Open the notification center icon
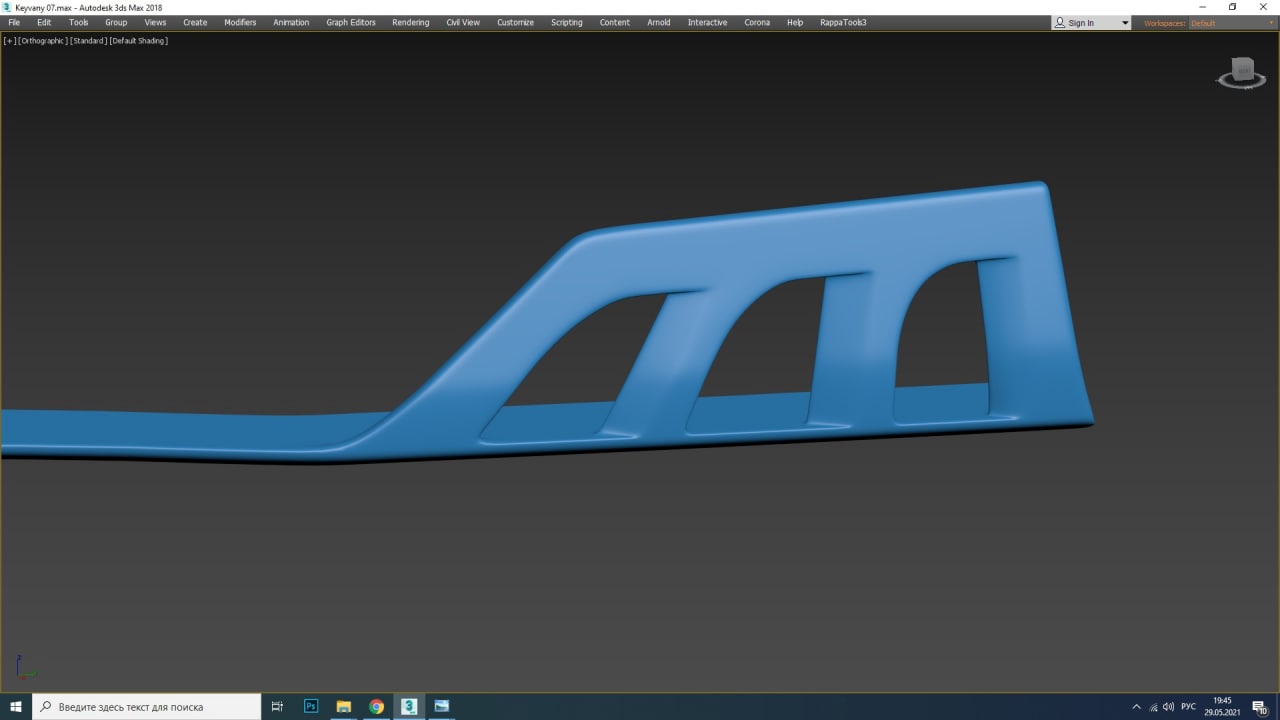Viewport: 1280px width, 720px height. [x=1259, y=707]
